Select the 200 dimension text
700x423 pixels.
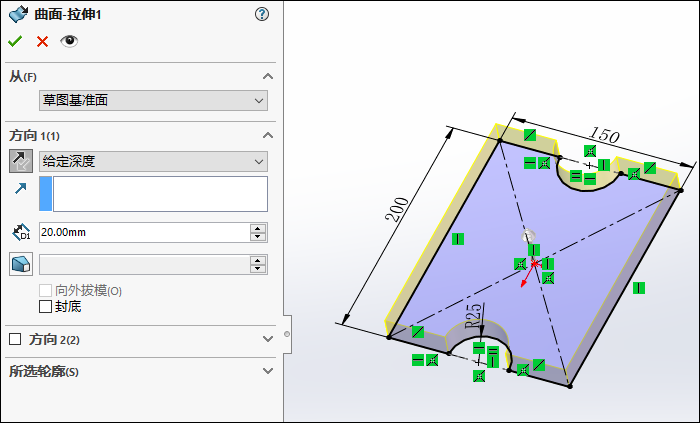click(x=397, y=209)
